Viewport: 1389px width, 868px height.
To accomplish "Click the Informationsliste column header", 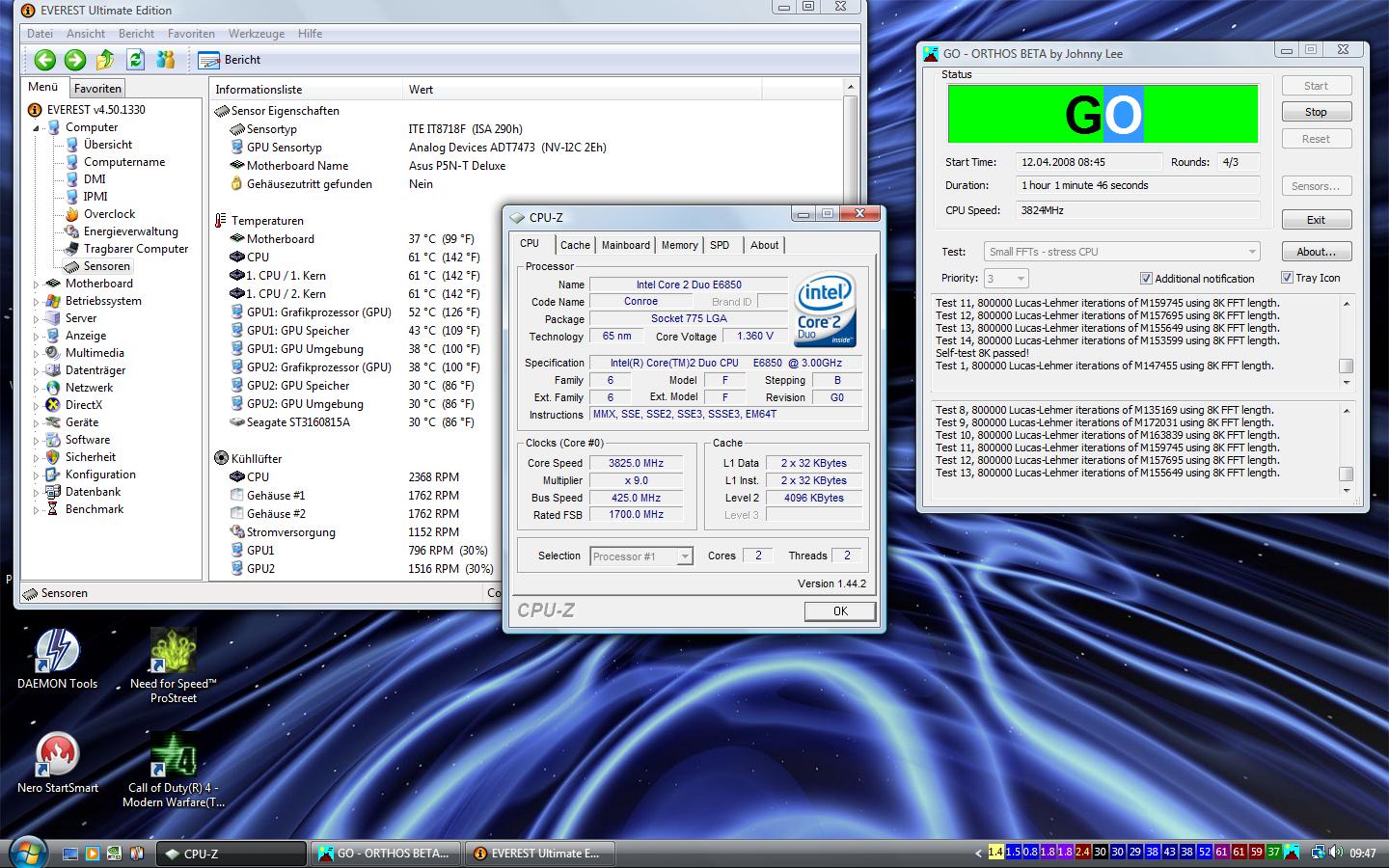I will pyautogui.click(x=306, y=90).
